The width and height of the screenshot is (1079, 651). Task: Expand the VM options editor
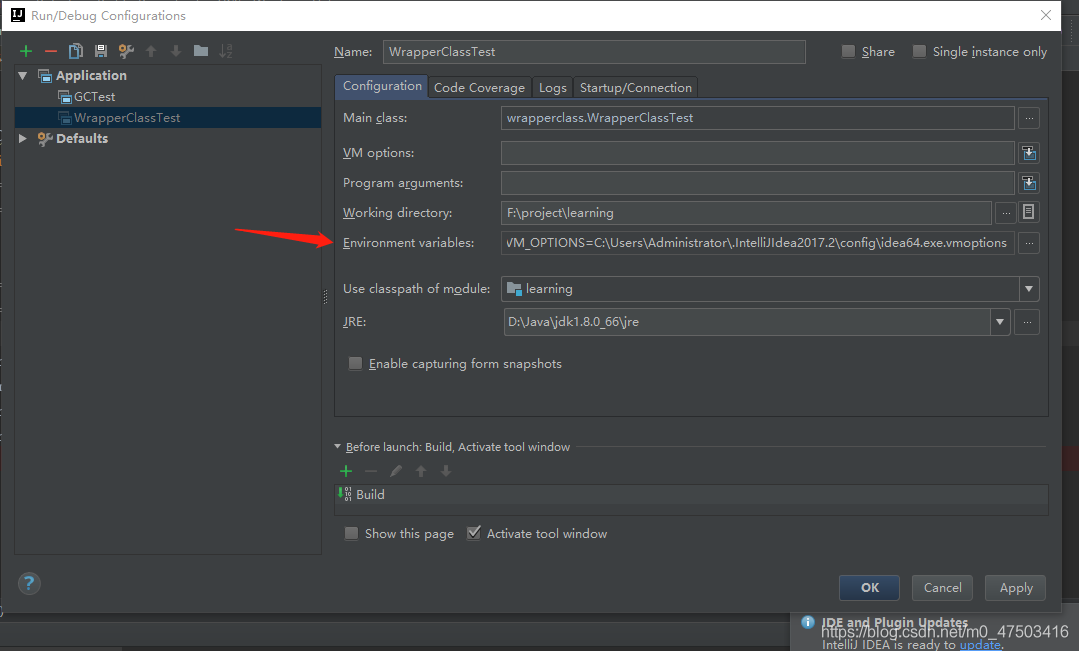coord(1029,153)
